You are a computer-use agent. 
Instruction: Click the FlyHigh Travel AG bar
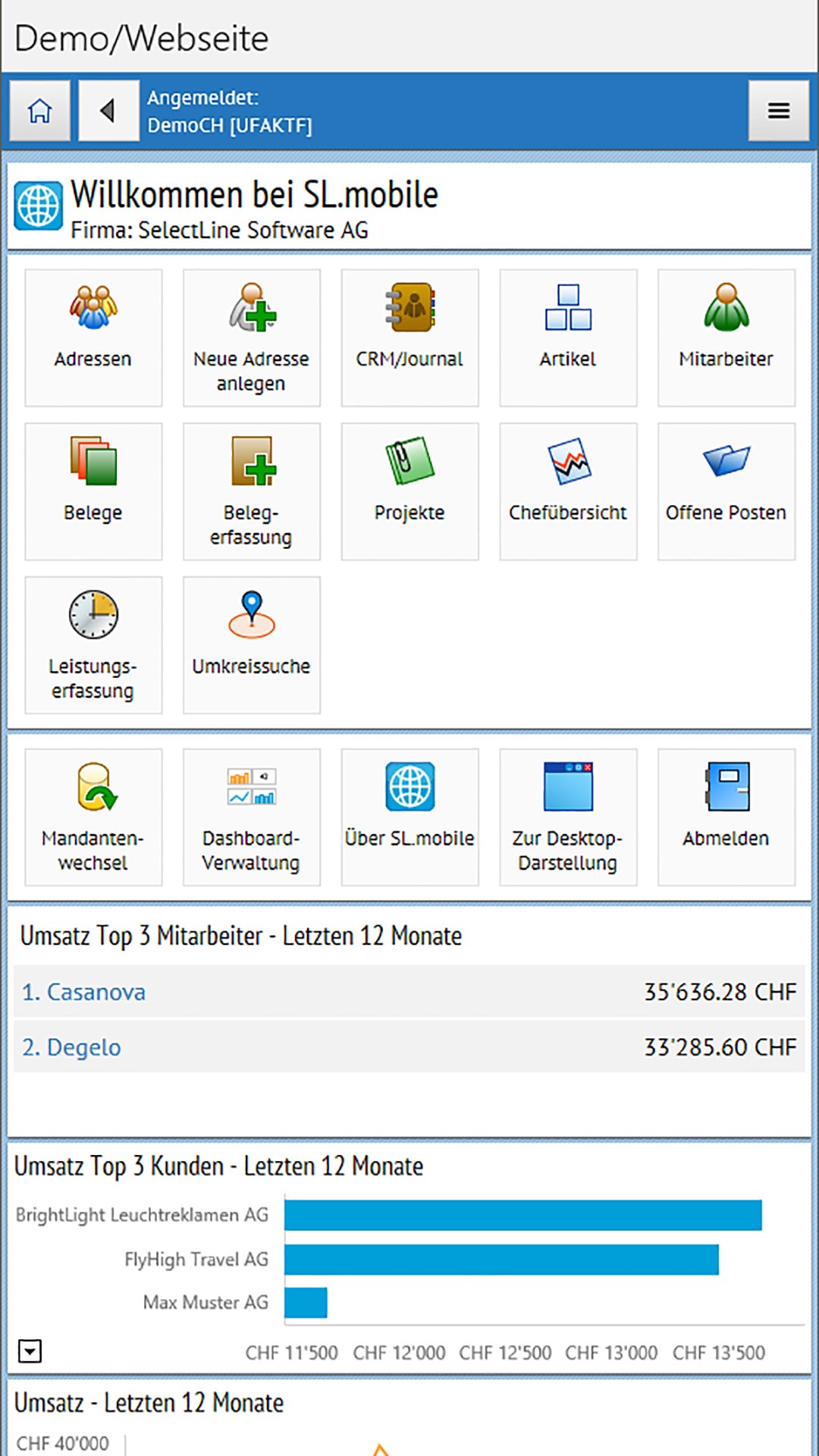502,1260
